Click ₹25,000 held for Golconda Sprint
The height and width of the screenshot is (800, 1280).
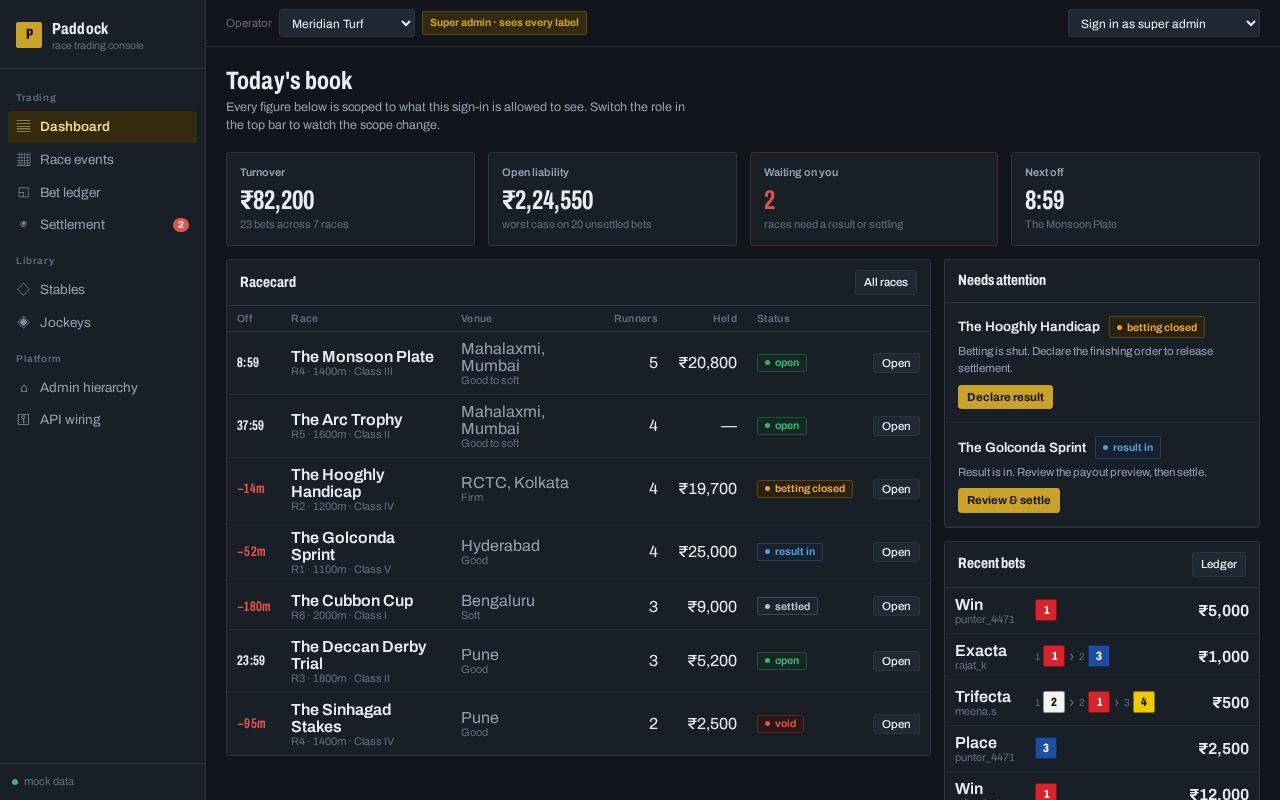tap(707, 552)
